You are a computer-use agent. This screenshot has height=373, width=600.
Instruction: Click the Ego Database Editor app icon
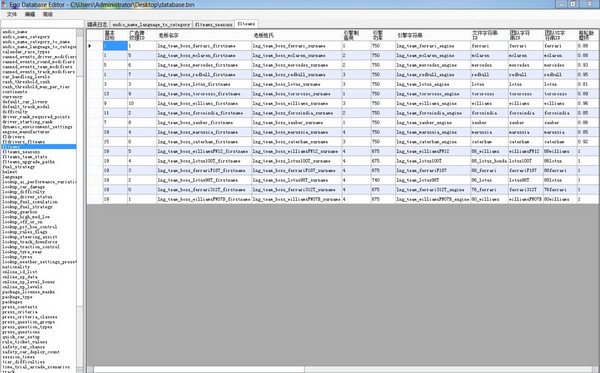coord(4,4)
